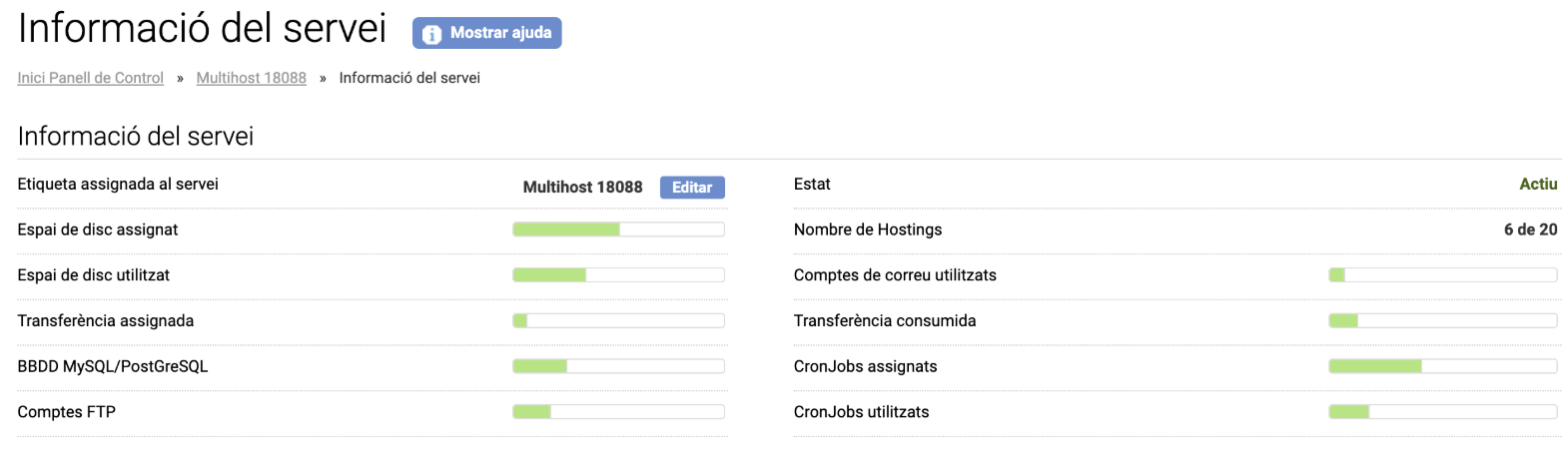Screen dimensions: 1568x451
Task: Click the Informació del servei section heading
Action: click(x=136, y=137)
